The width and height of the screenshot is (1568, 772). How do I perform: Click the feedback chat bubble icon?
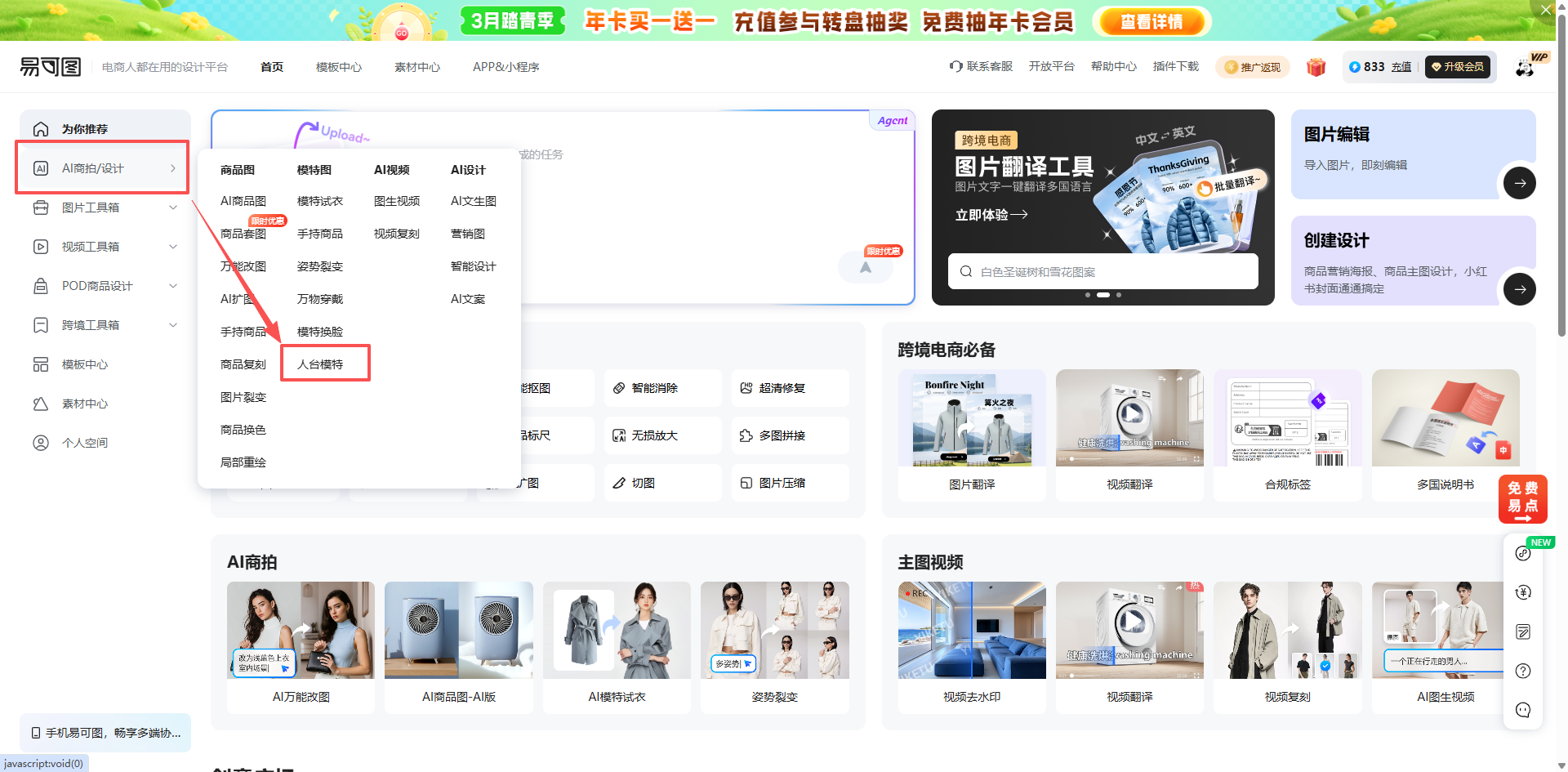click(x=1522, y=710)
